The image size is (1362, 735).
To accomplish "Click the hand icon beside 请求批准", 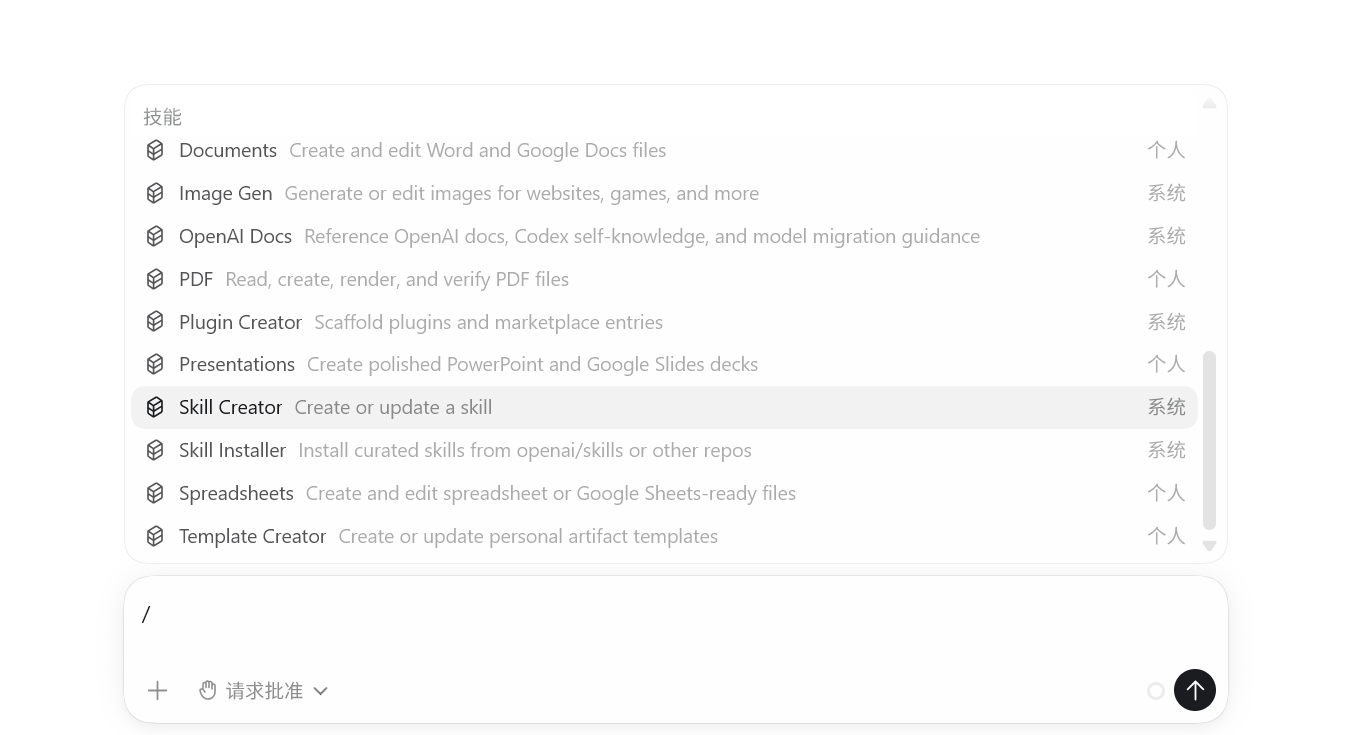I will pos(208,690).
